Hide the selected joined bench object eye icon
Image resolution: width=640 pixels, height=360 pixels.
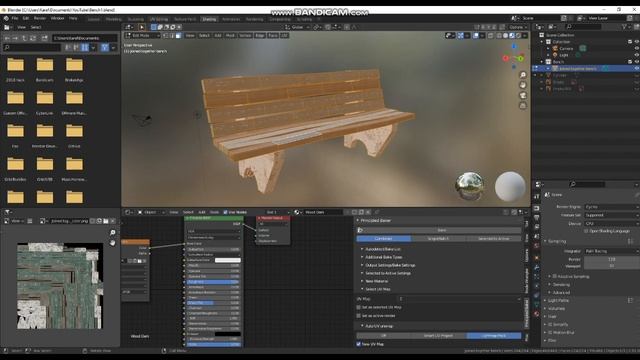point(636,69)
